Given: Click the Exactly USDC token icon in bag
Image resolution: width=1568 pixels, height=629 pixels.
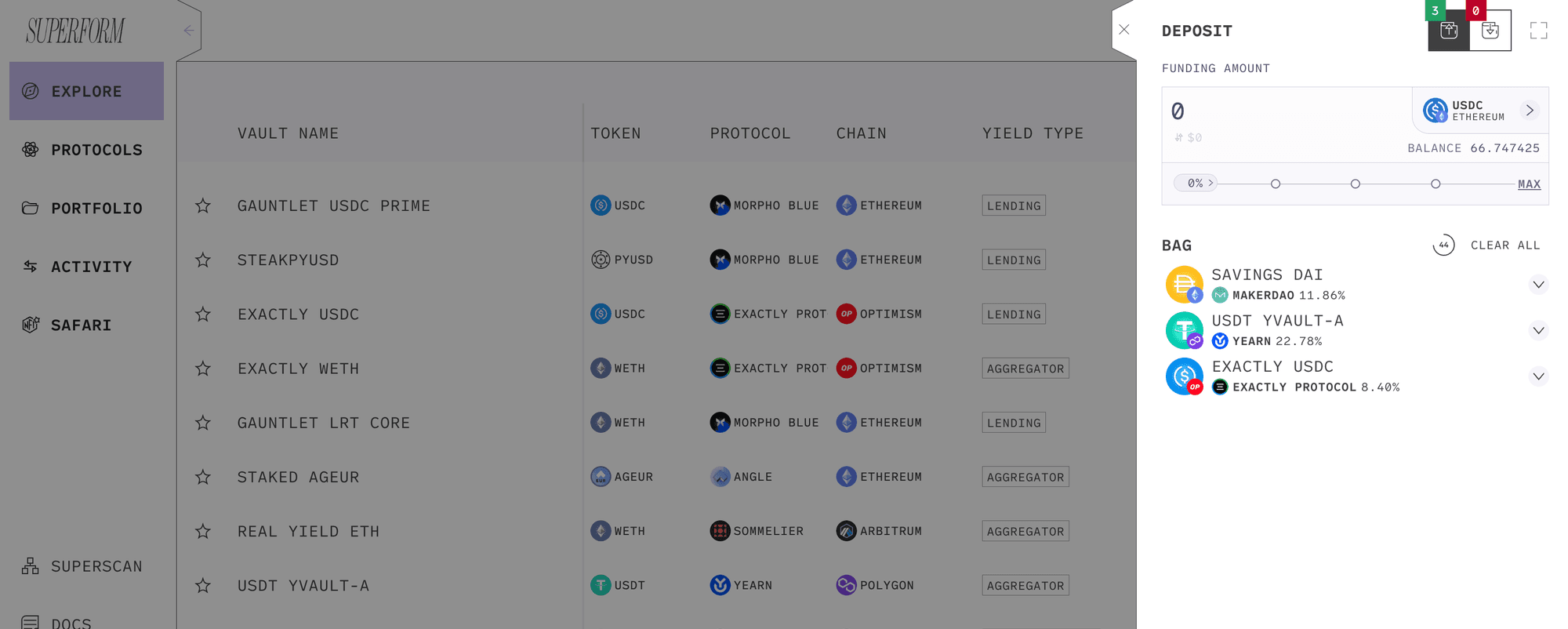Looking at the screenshot, I should 1184,376.
